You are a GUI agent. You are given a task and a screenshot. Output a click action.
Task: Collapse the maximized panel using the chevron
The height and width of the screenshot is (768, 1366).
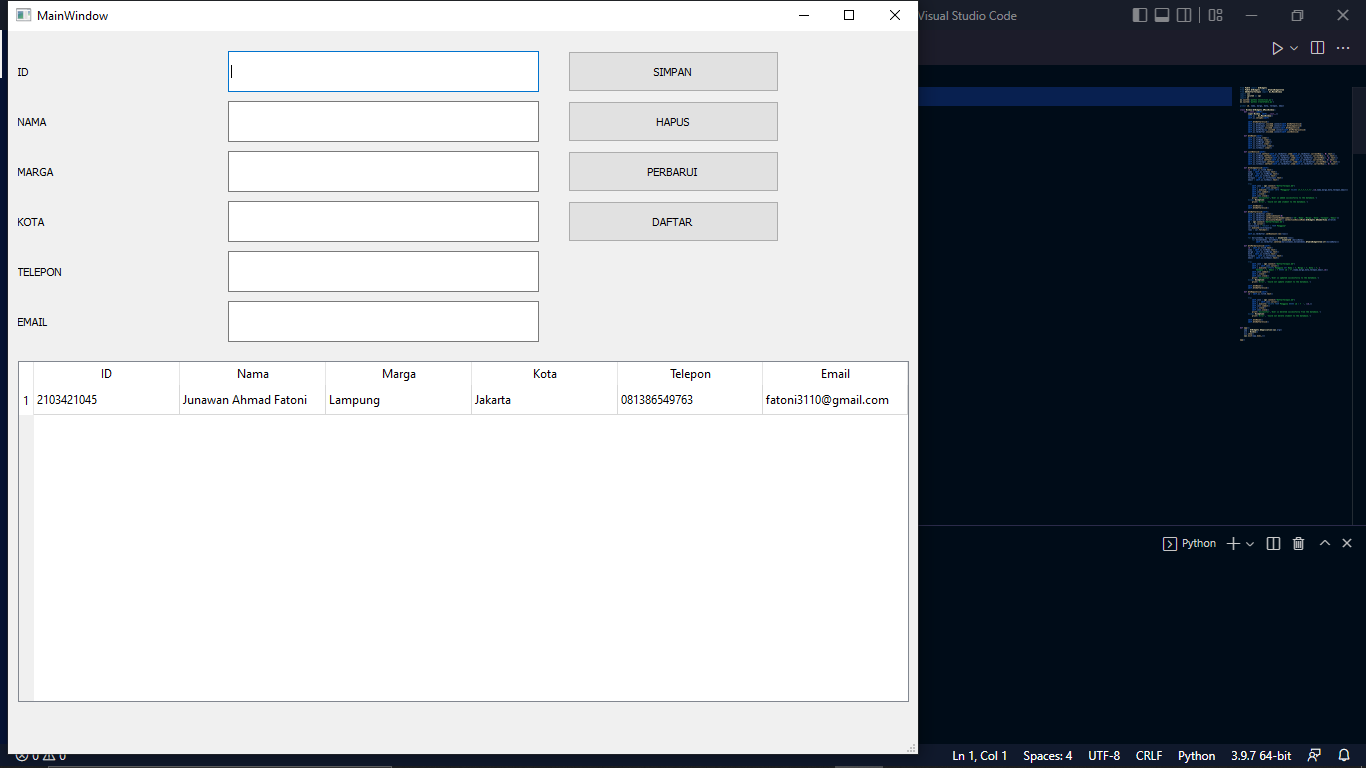pyautogui.click(x=1324, y=543)
